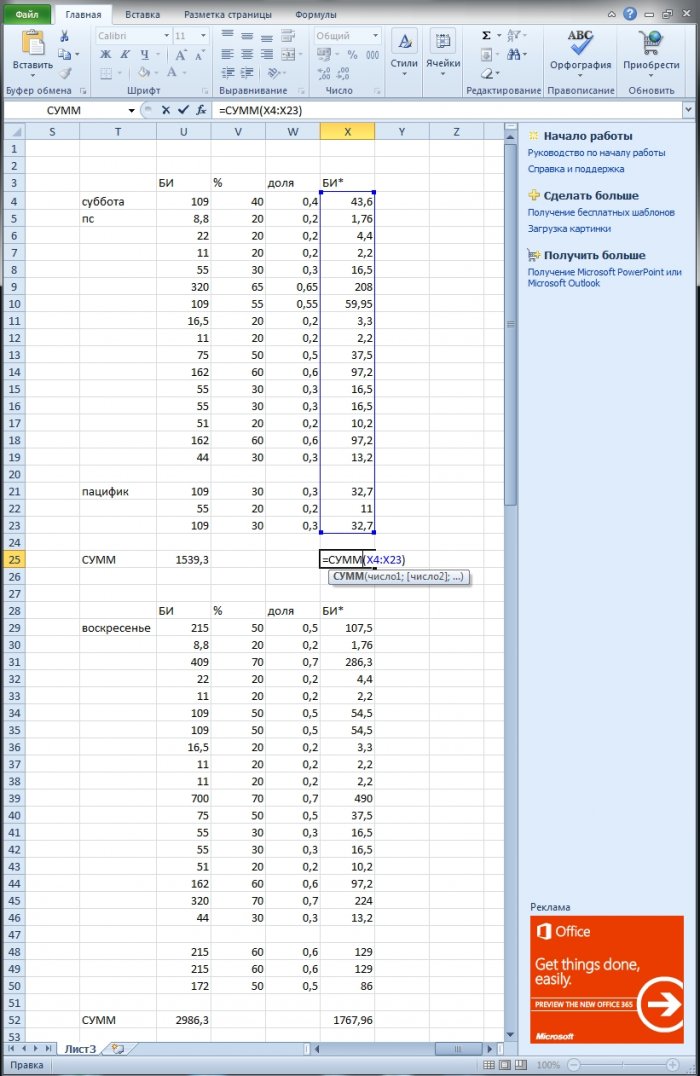Select the Главная tab
Viewport: 700px width, 1076px height.
tap(83, 14)
